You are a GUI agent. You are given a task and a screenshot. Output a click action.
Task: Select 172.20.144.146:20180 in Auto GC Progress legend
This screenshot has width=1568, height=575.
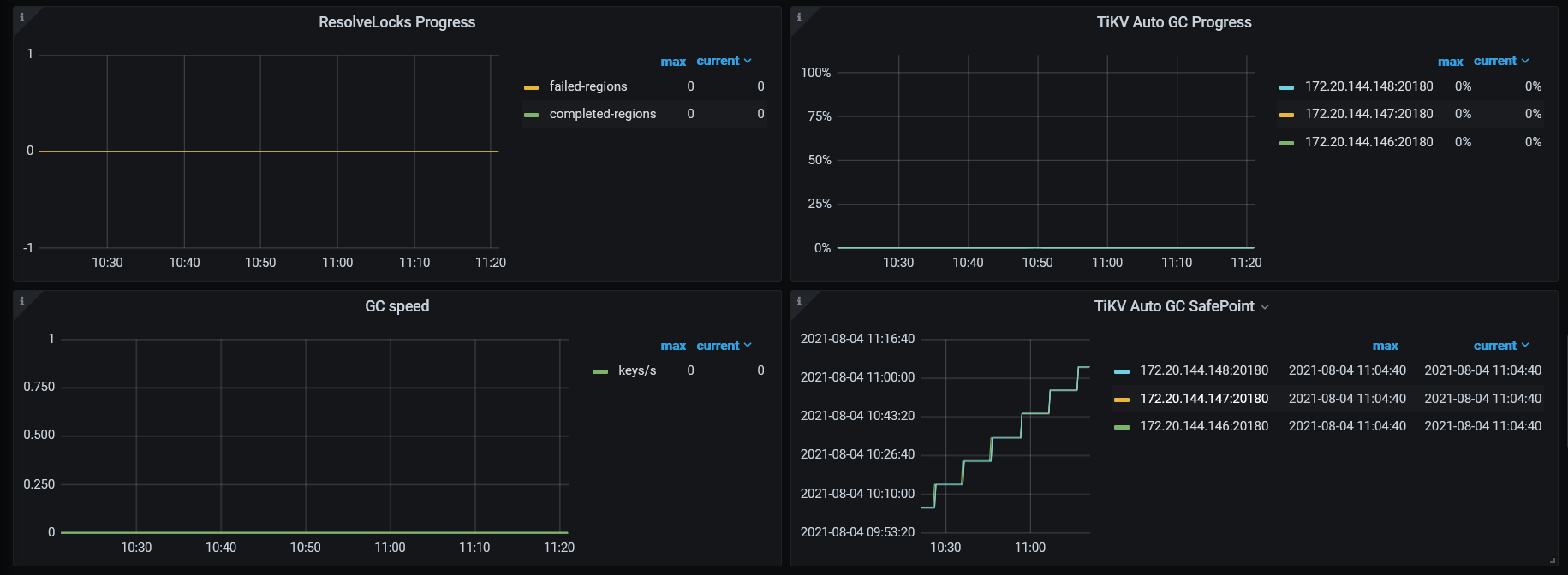pyautogui.click(x=1368, y=142)
